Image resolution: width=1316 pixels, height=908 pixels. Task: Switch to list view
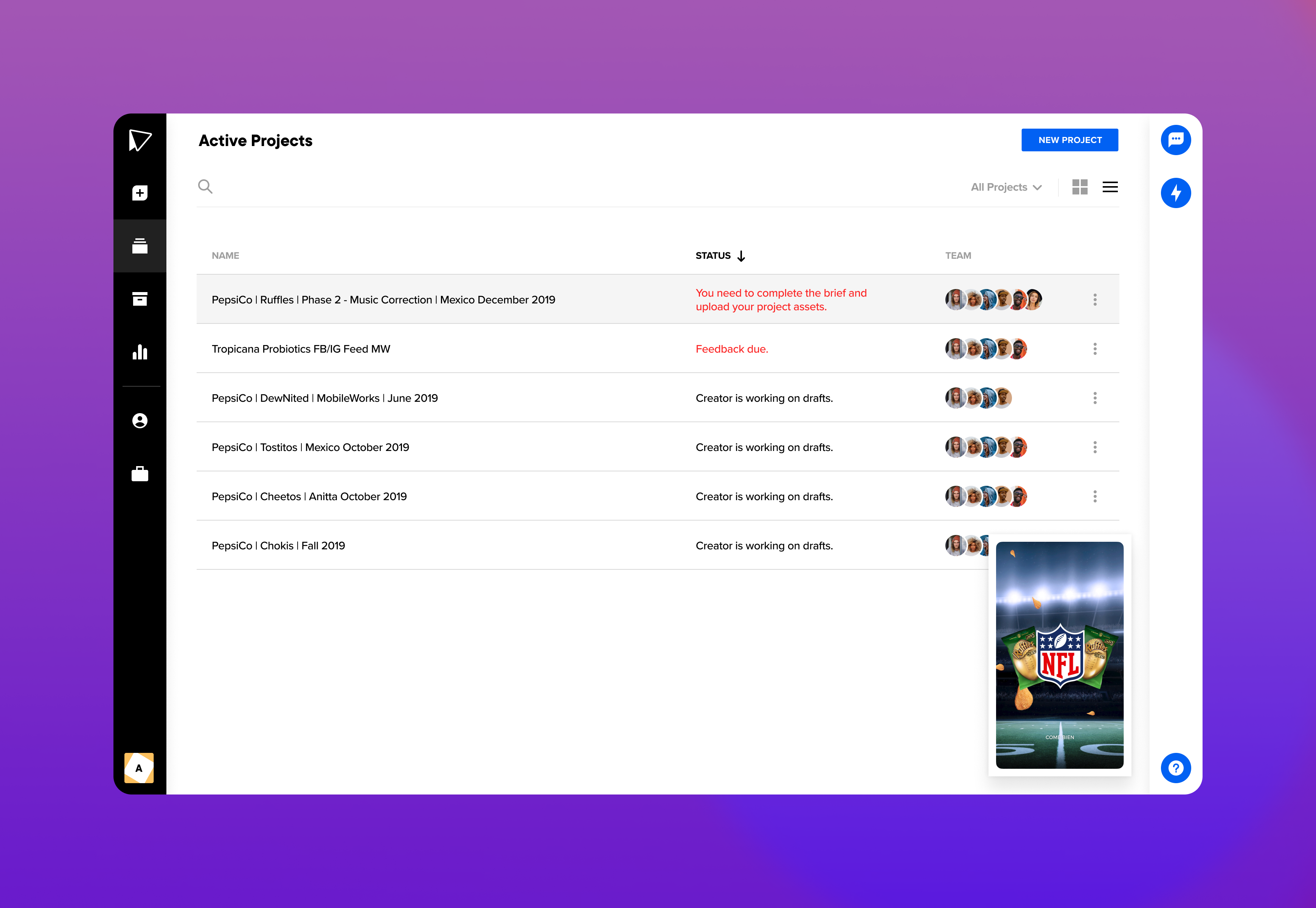[1110, 187]
